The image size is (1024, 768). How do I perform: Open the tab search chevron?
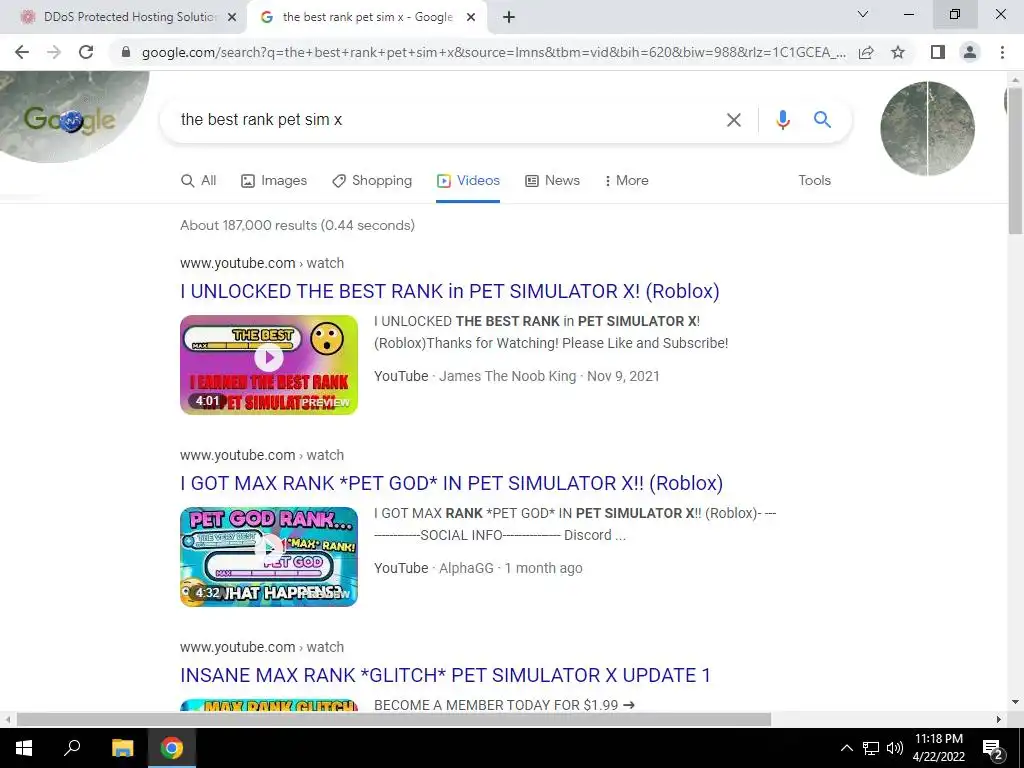pos(863,14)
